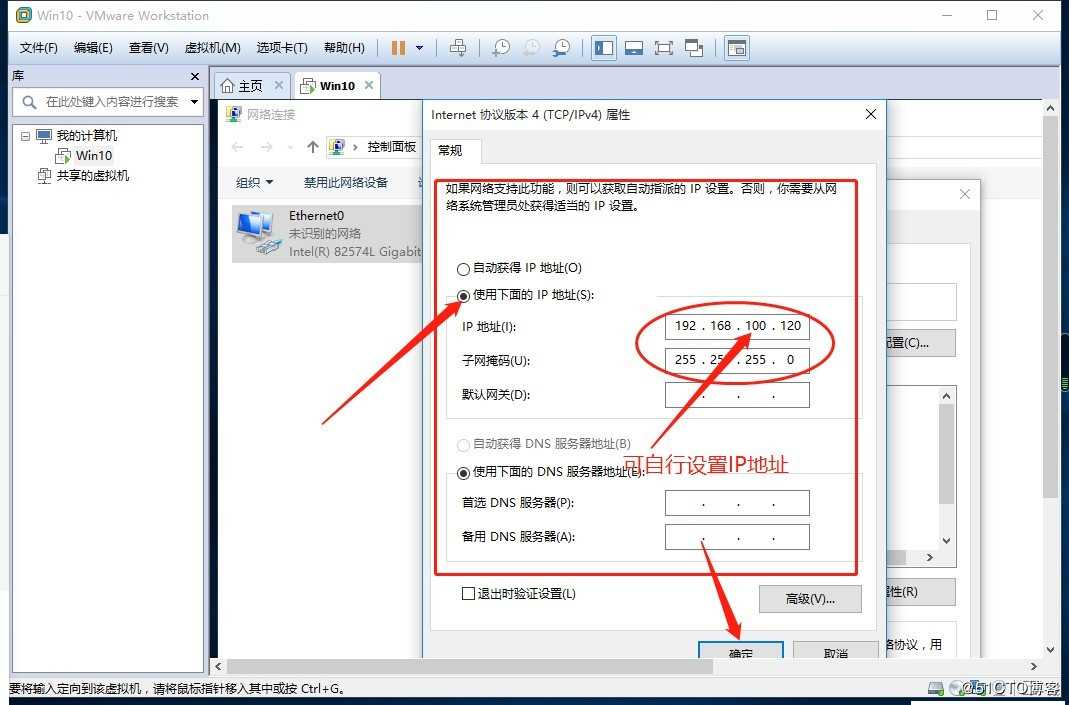Click the 首选 DNS 服务器 field
This screenshot has width=1069, height=705.
pos(737,503)
